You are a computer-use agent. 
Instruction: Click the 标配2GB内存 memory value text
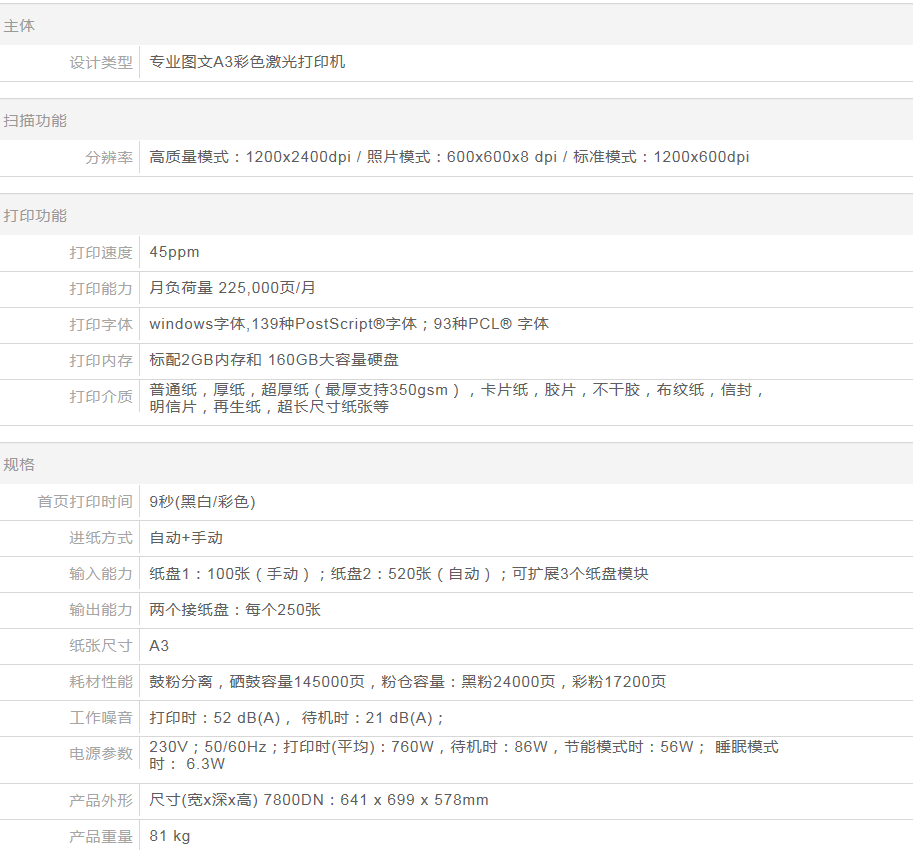(x=205, y=360)
